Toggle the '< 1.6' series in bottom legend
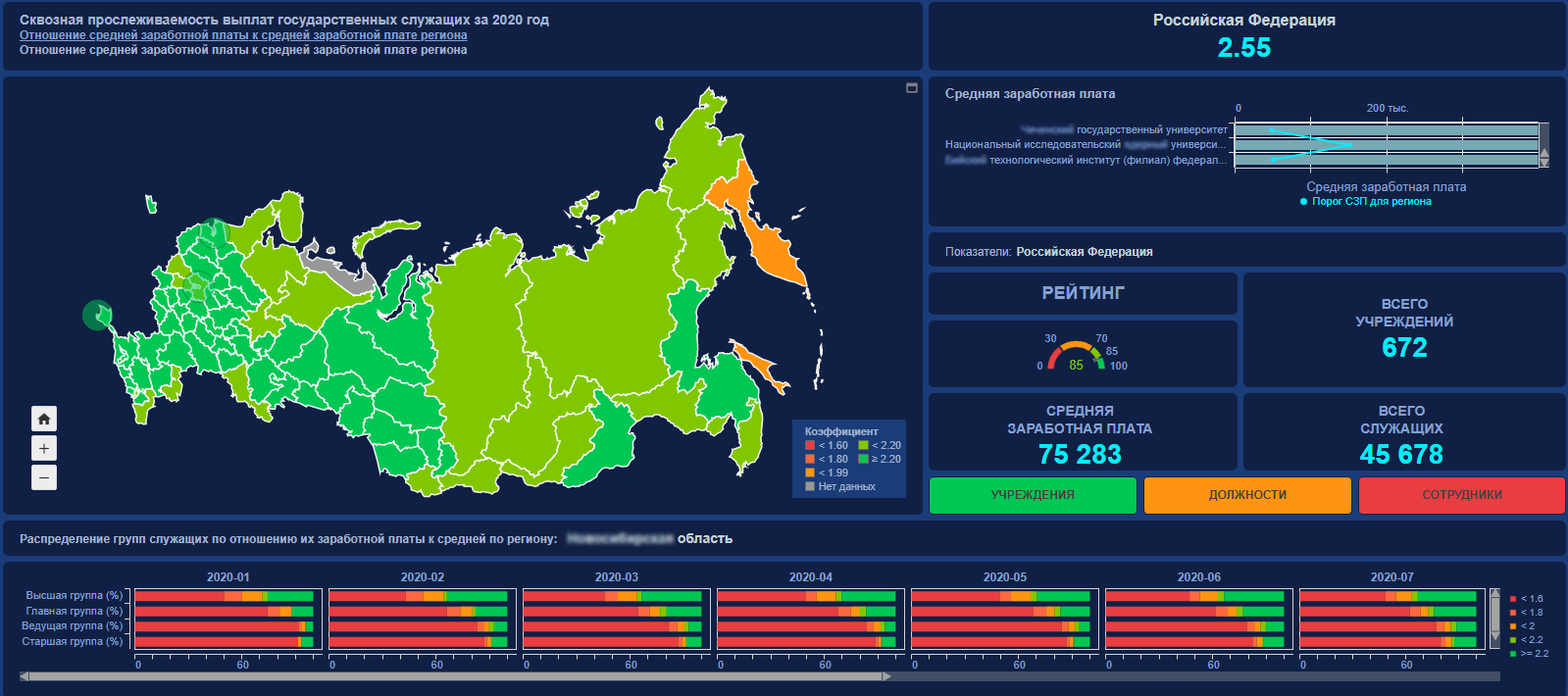Screen dimensions: 1568x696 [1513, 599]
